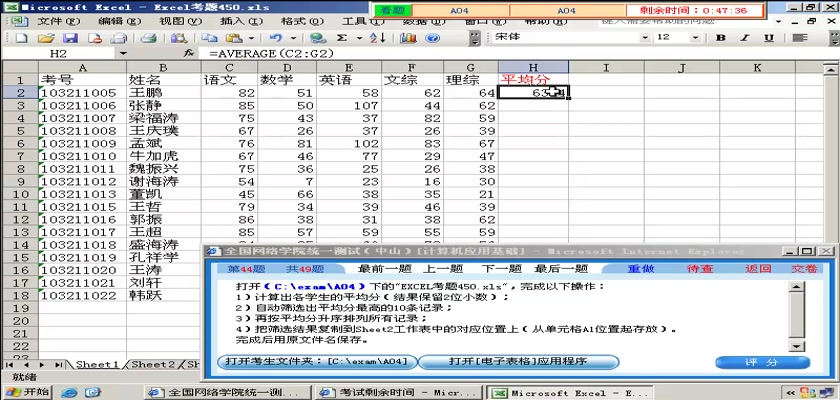
Task: Click the AutoSum sigma icon
Action: click(342, 38)
